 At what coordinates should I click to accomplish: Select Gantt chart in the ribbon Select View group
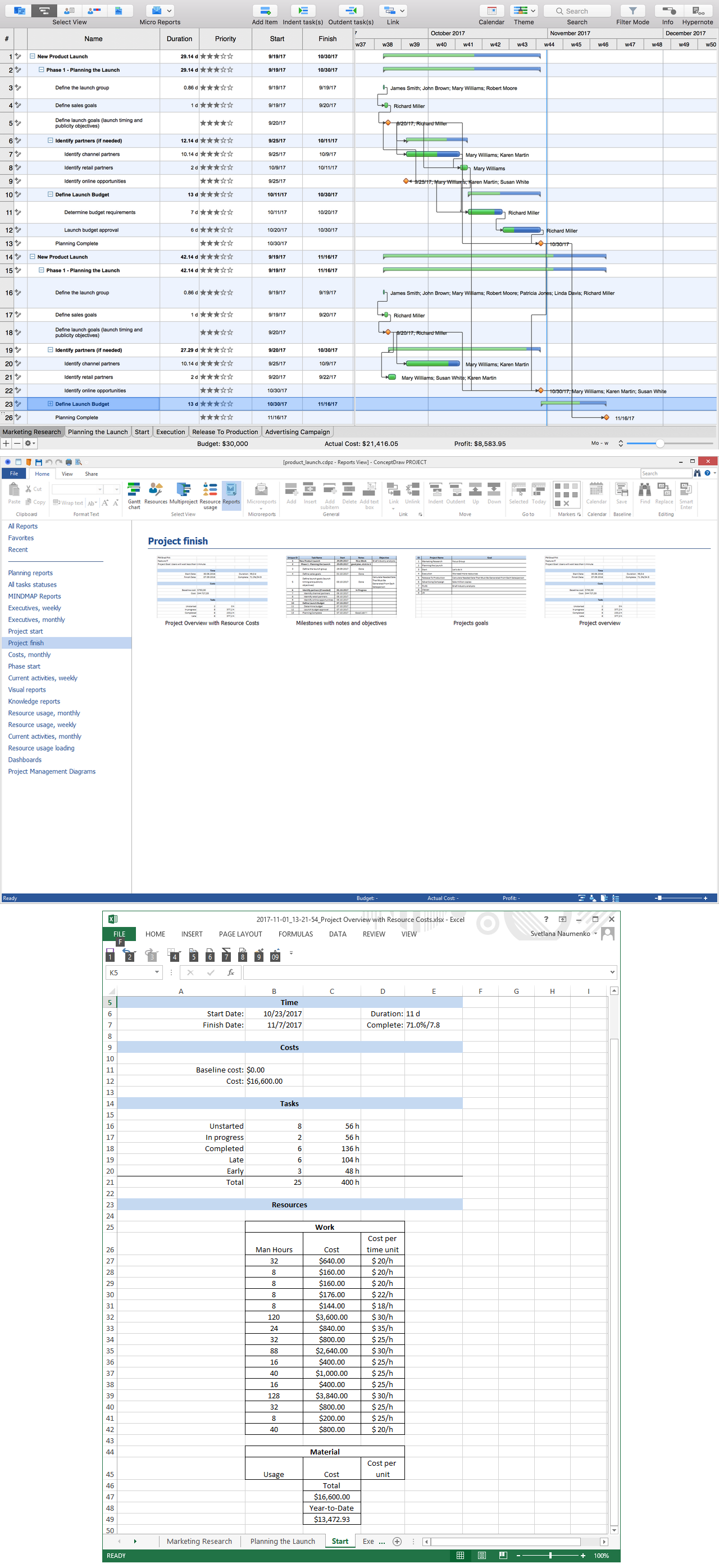[134, 496]
